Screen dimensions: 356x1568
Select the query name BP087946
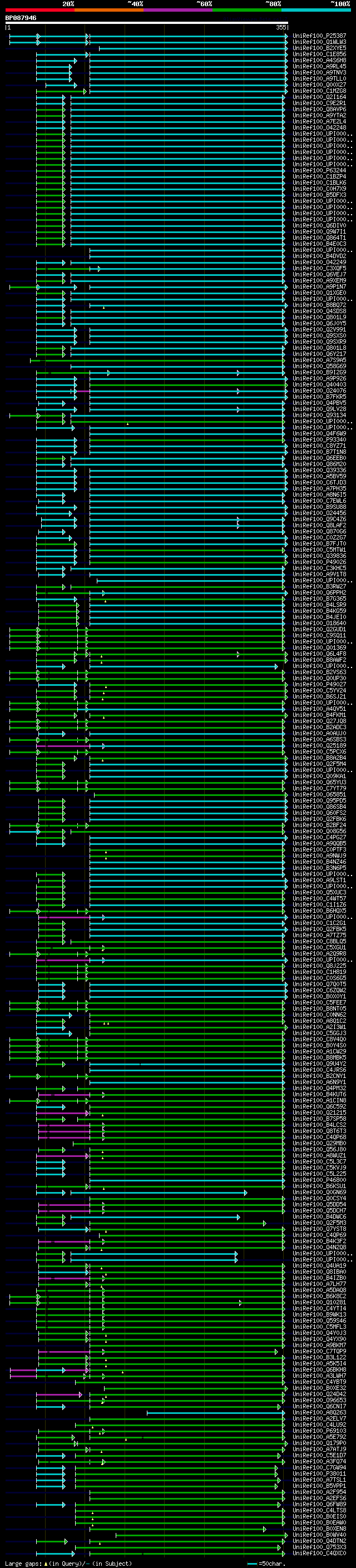21,18
